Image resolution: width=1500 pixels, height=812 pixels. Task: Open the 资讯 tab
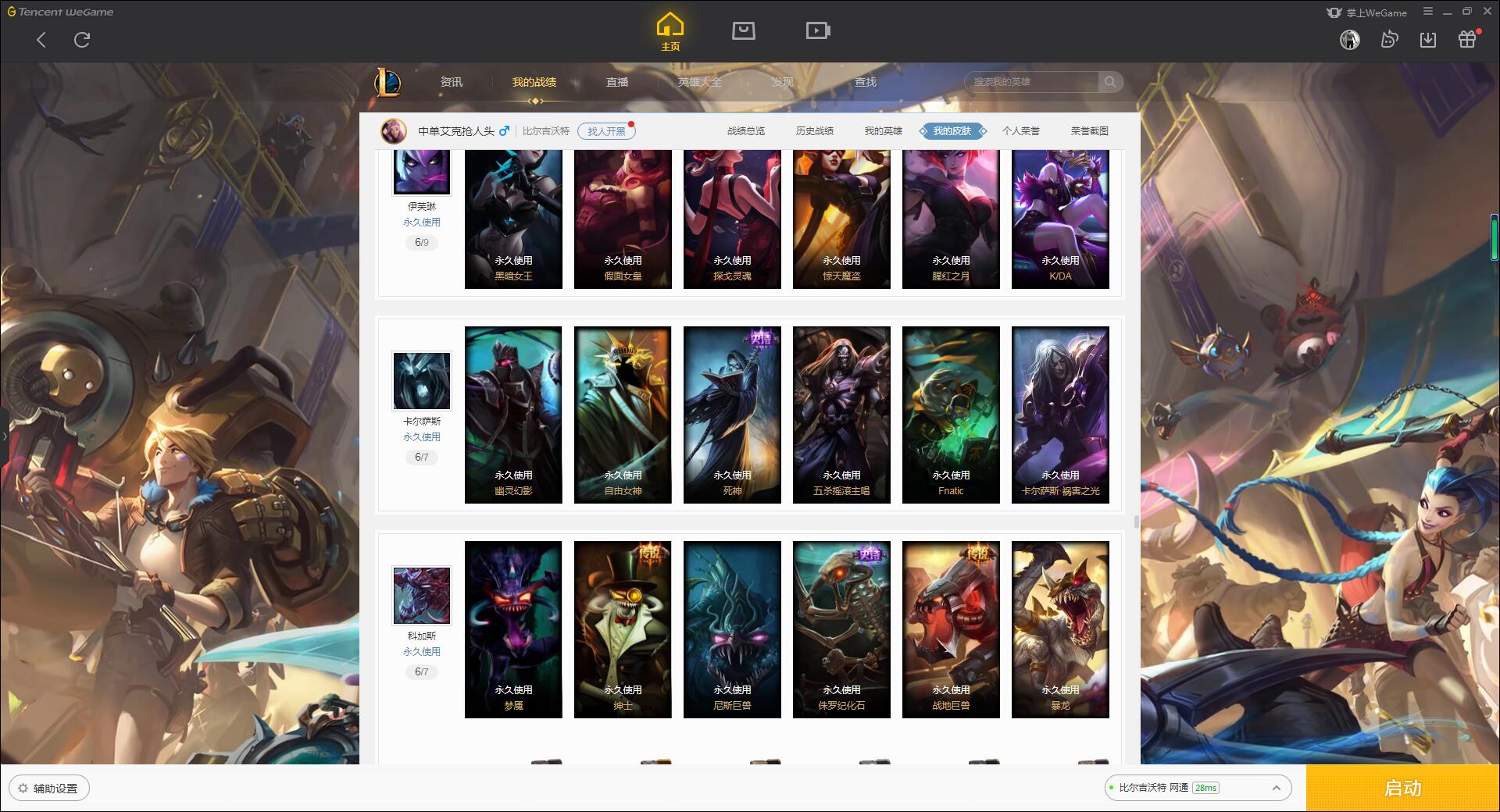[451, 82]
